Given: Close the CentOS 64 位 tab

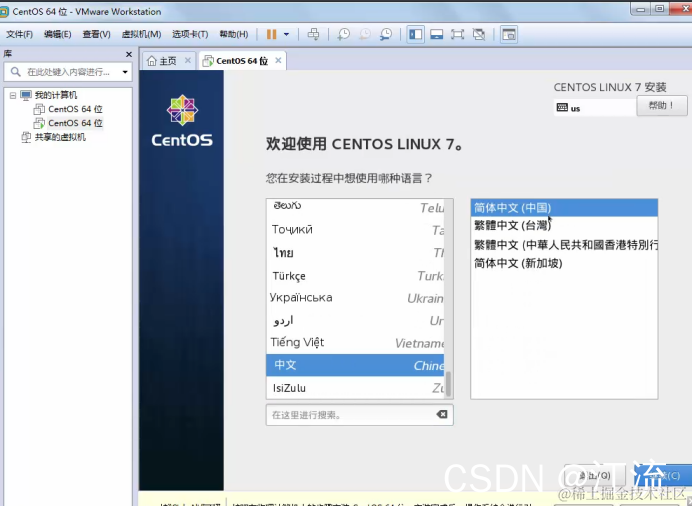Looking at the screenshot, I should (278, 60).
